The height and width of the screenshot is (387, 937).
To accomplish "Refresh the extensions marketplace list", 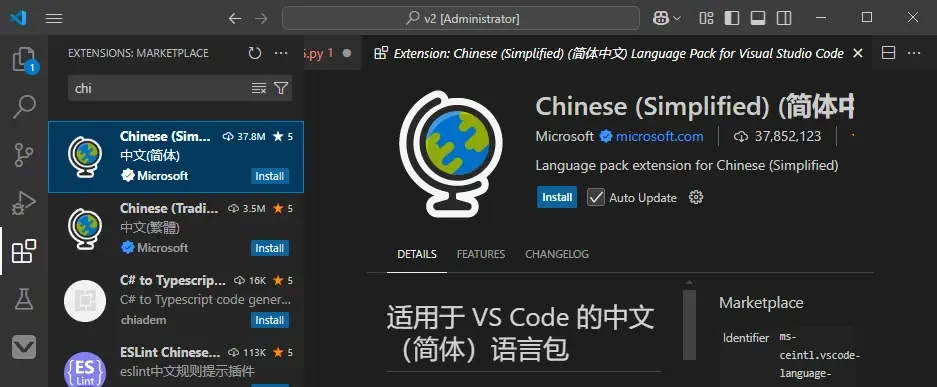I will [x=255, y=53].
